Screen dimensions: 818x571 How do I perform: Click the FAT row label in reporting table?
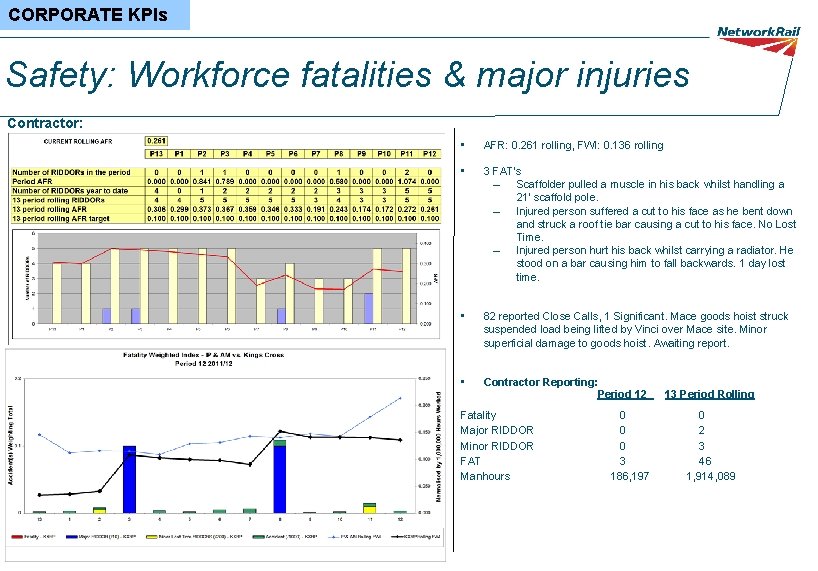pos(470,461)
